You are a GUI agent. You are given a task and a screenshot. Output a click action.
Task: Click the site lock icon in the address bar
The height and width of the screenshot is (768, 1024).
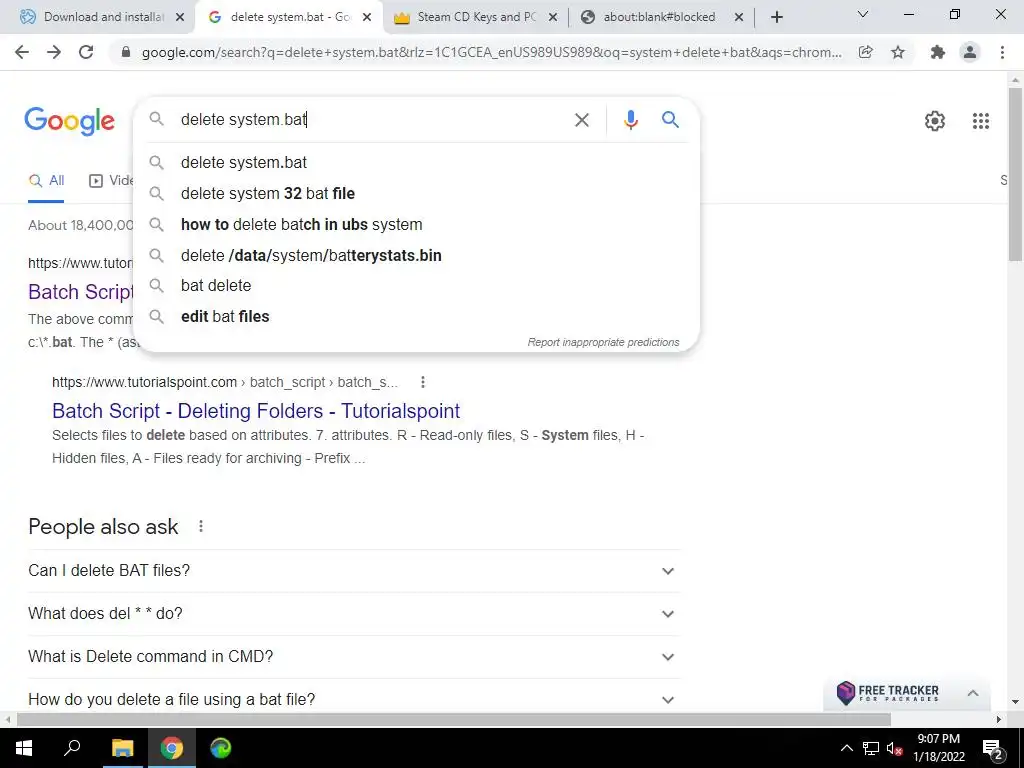tap(125, 52)
